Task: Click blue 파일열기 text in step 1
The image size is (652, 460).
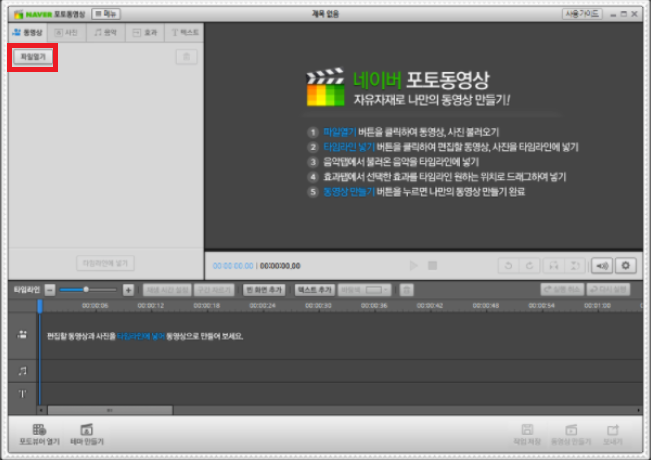Action: click(340, 132)
